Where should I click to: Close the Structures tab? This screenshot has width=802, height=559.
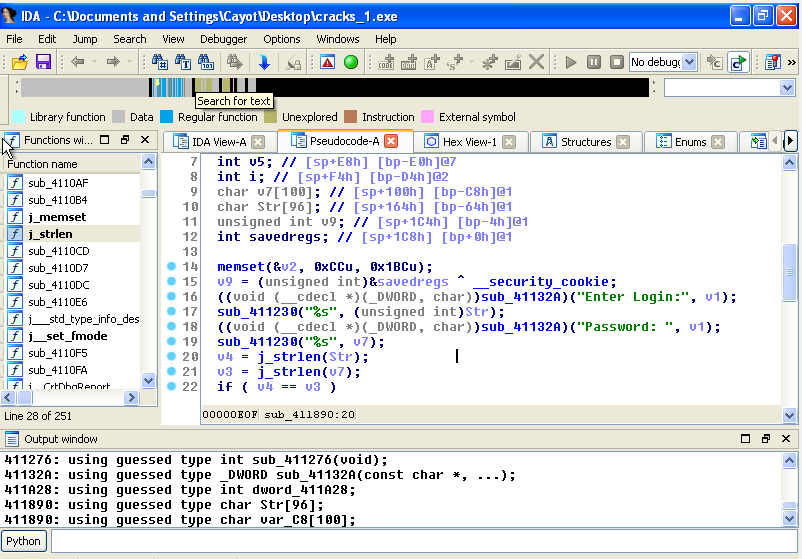pyautogui.click(x=623, y=142)
